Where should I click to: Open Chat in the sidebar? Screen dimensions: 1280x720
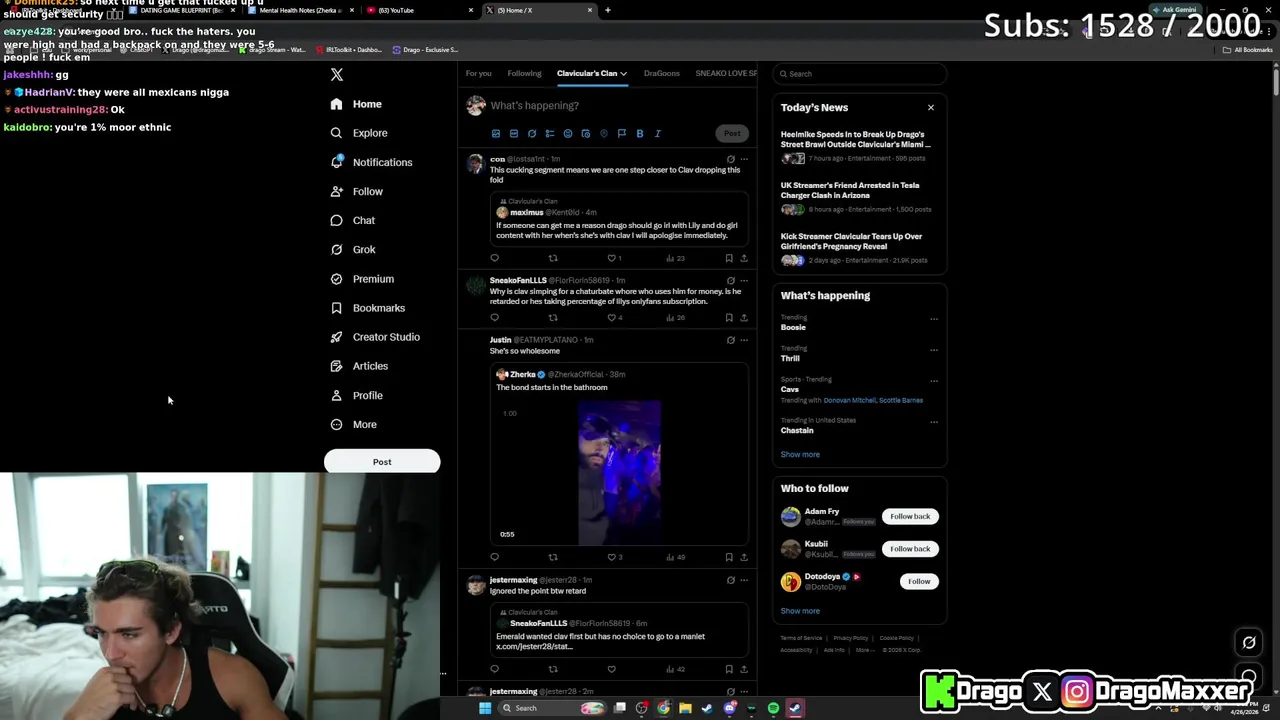(353, 220)
